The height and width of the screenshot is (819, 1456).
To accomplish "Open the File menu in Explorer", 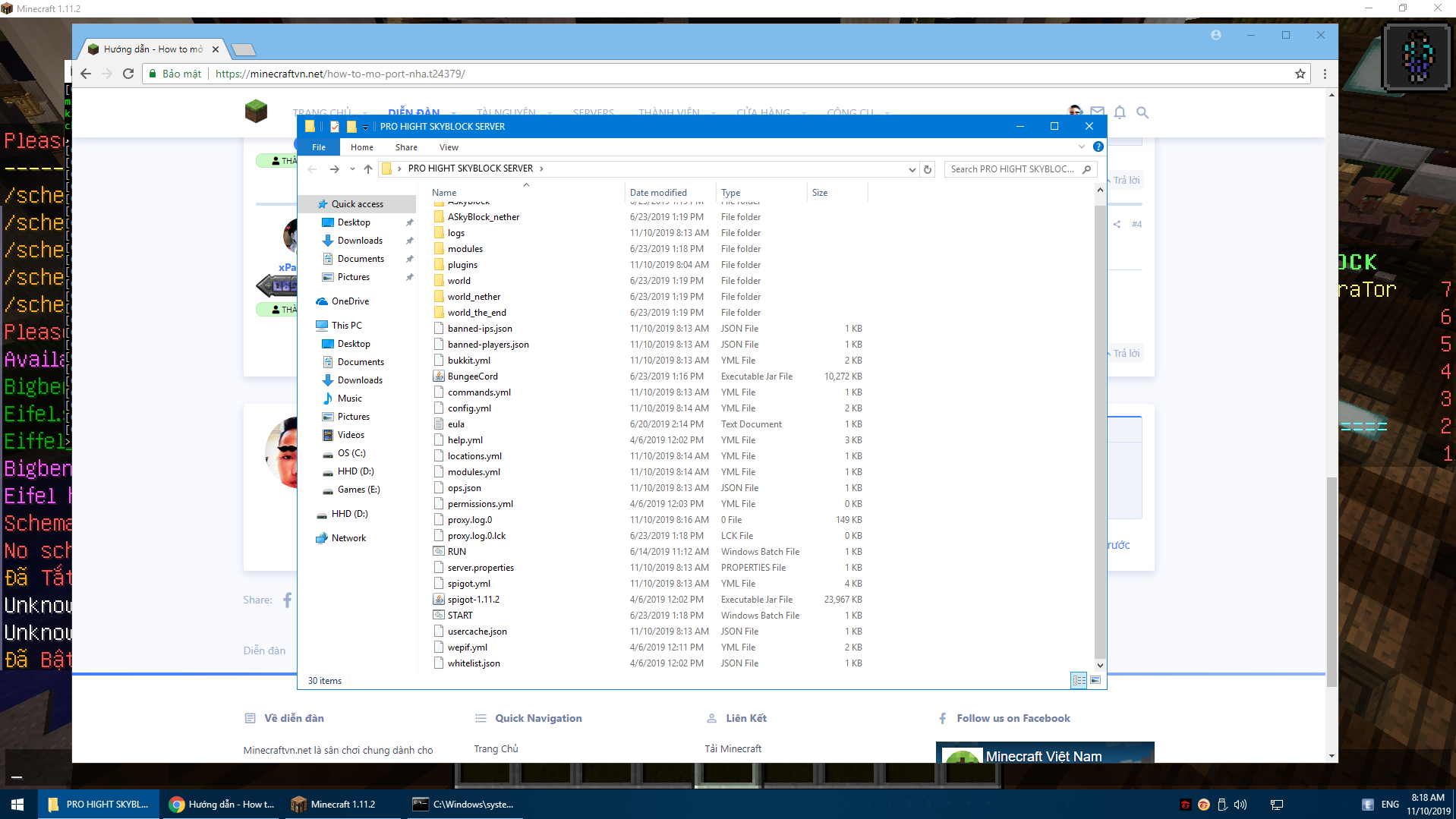I will pyautogui.click(x=319, y=147).
